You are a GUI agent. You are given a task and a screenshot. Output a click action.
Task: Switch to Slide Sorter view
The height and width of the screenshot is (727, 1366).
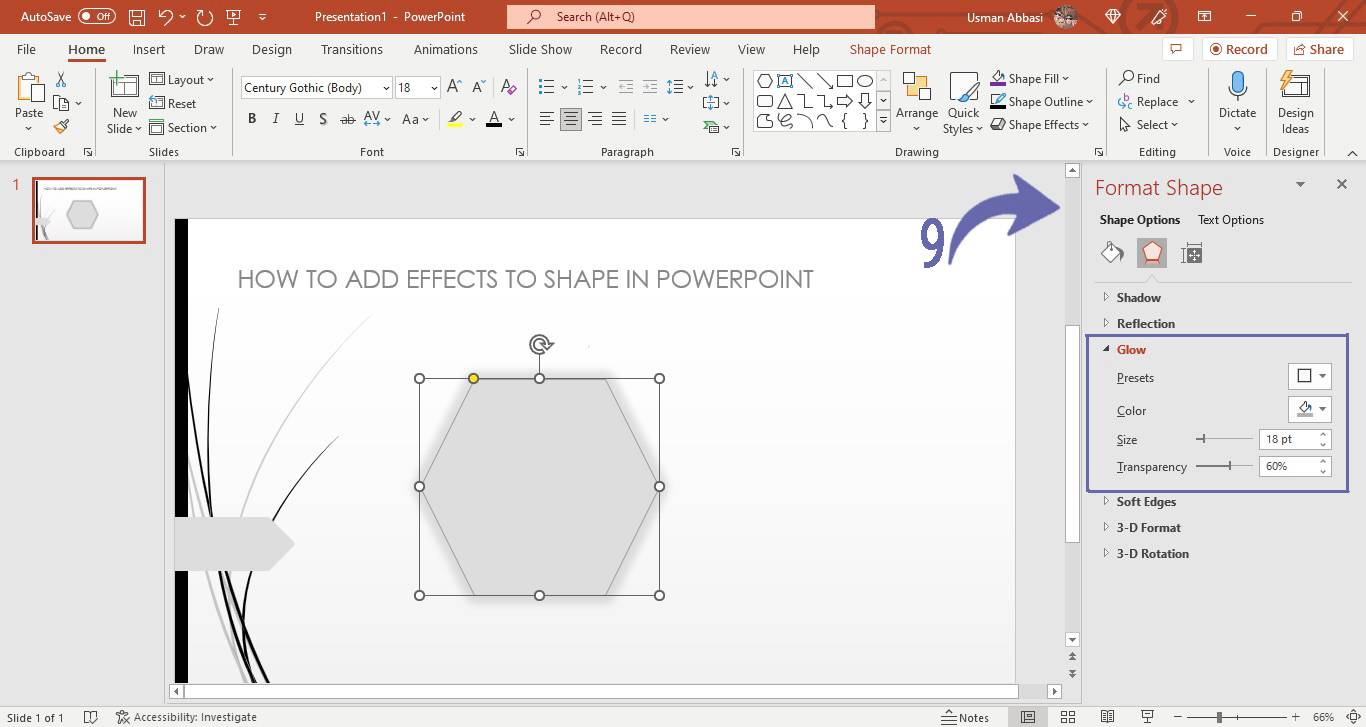pyautogui.click(x=1068, y=717)
